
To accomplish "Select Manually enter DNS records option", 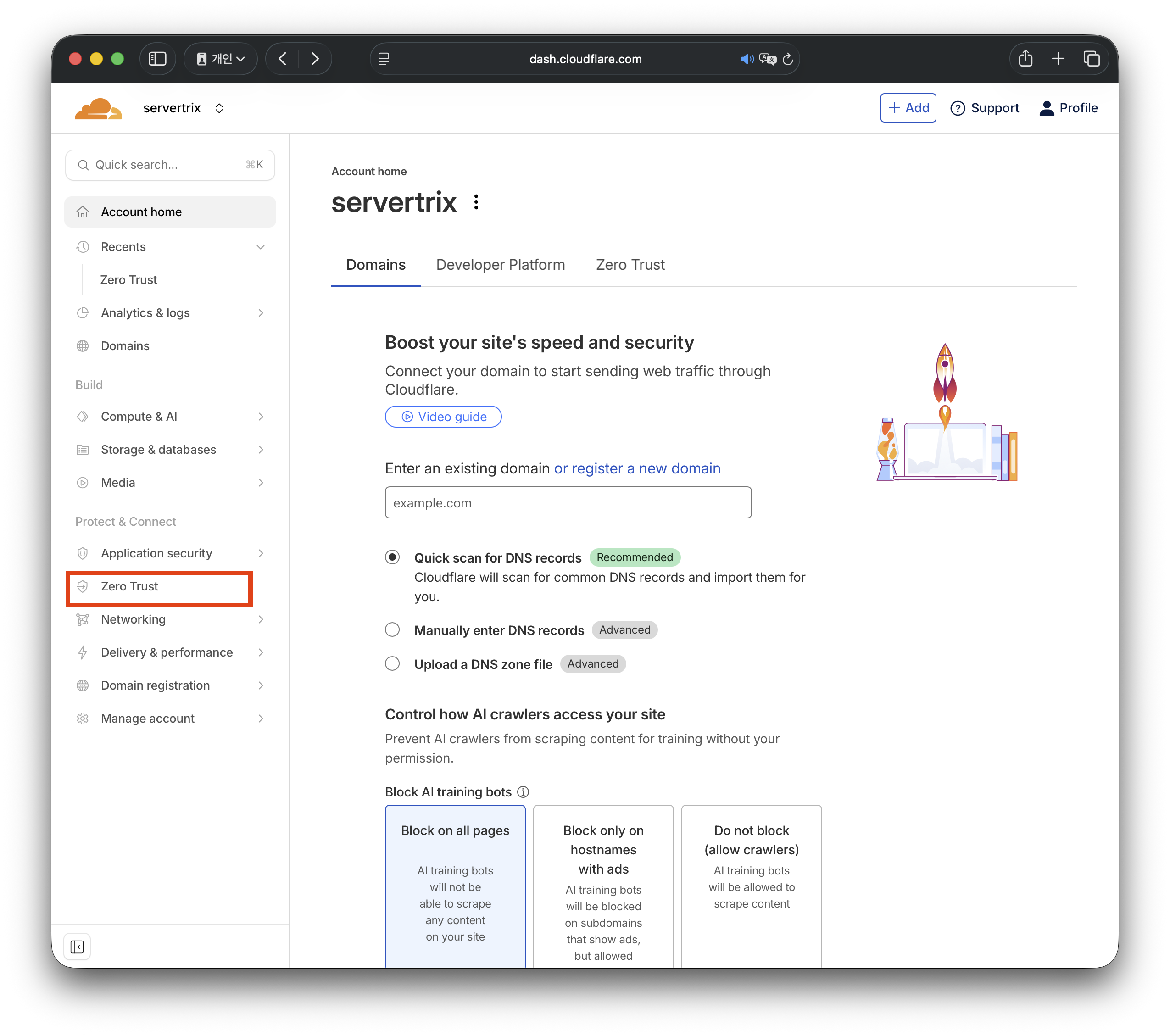I will (392, 630).
